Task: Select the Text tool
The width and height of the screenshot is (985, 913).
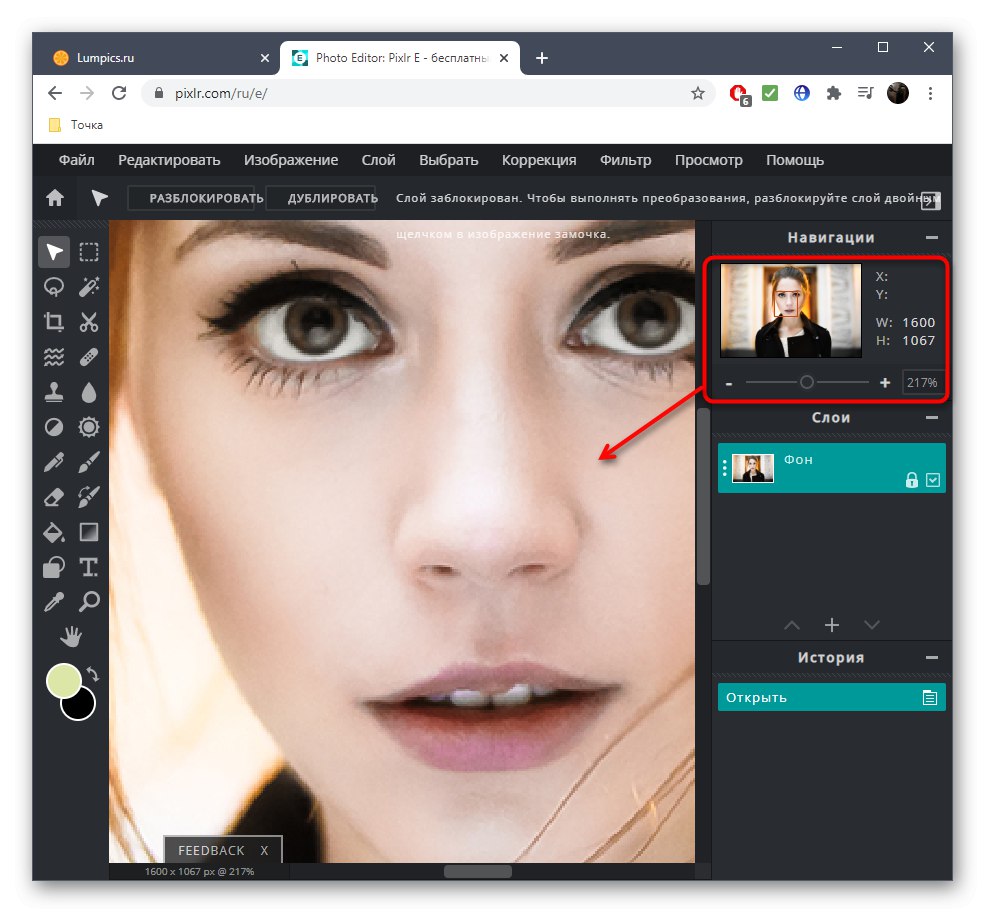Action: (x=89, y=567)
